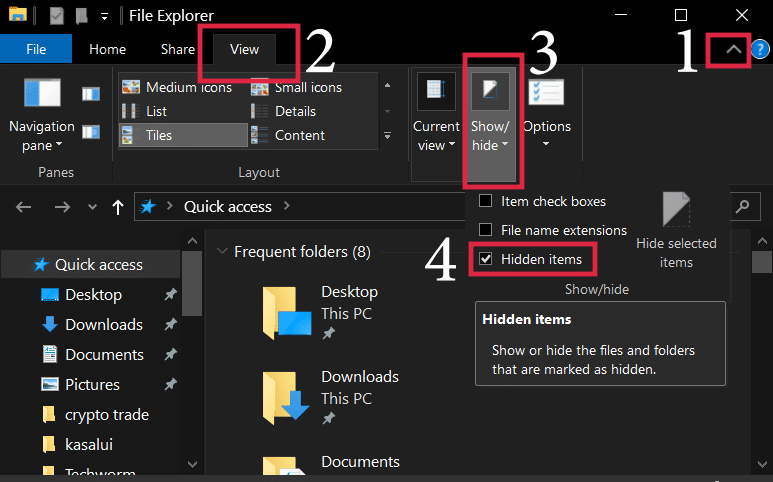Choose the Small icons layout
773x482 pixels.
(x=296, y=87)
